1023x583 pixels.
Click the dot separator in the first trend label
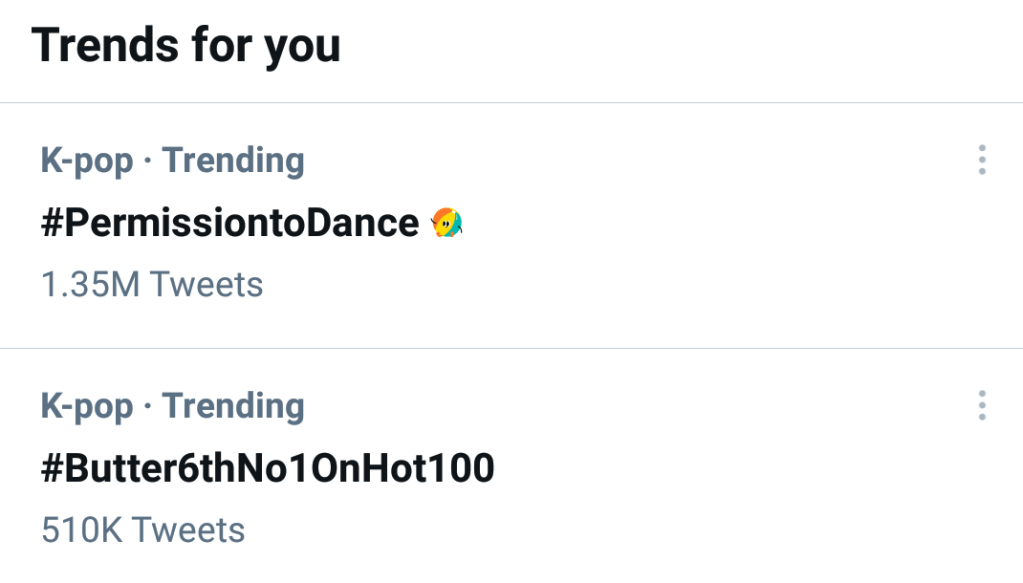(x=148, y=162)
